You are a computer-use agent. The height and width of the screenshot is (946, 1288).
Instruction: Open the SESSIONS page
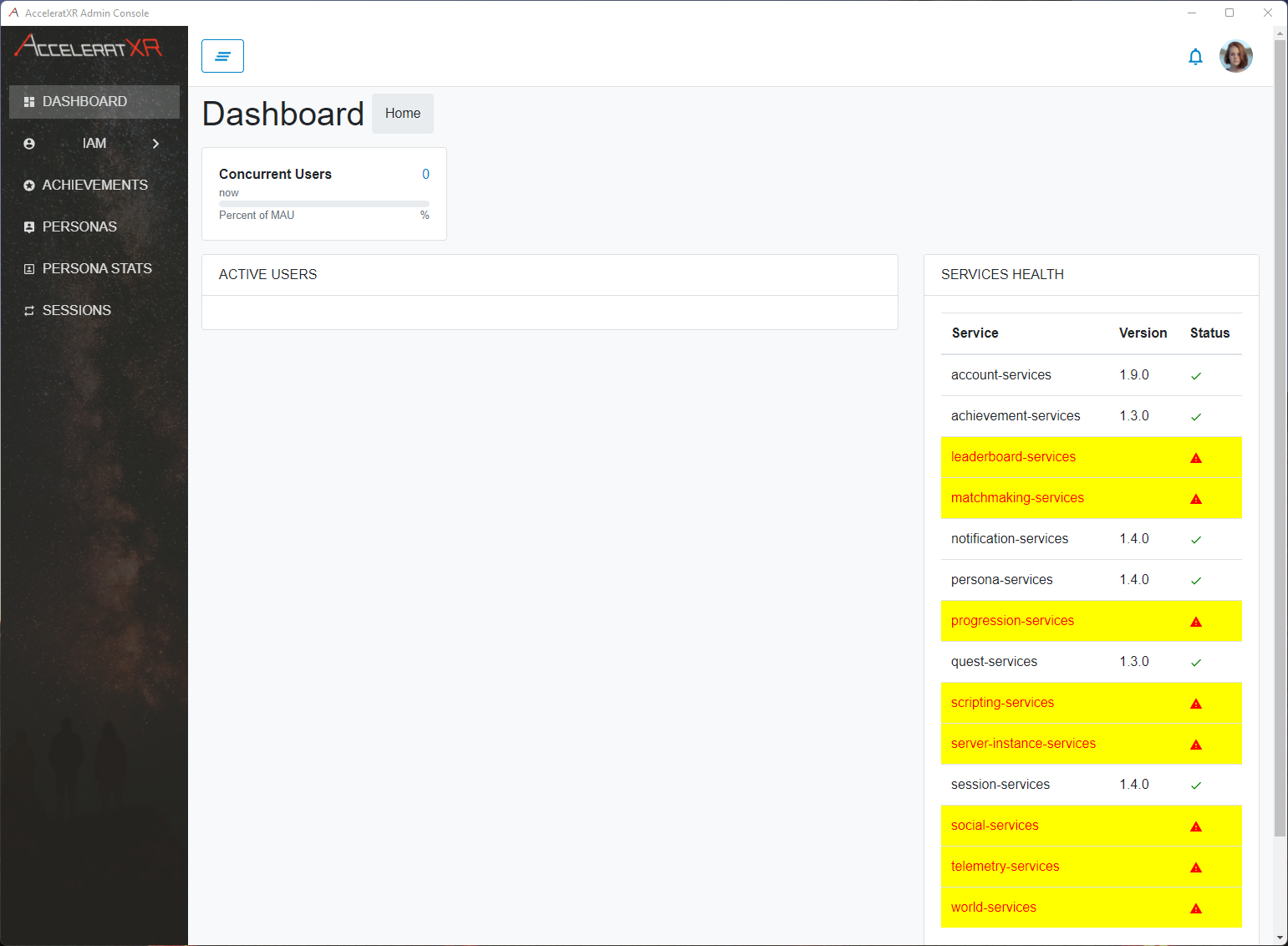pyautogui.click(x=94, y=311)
